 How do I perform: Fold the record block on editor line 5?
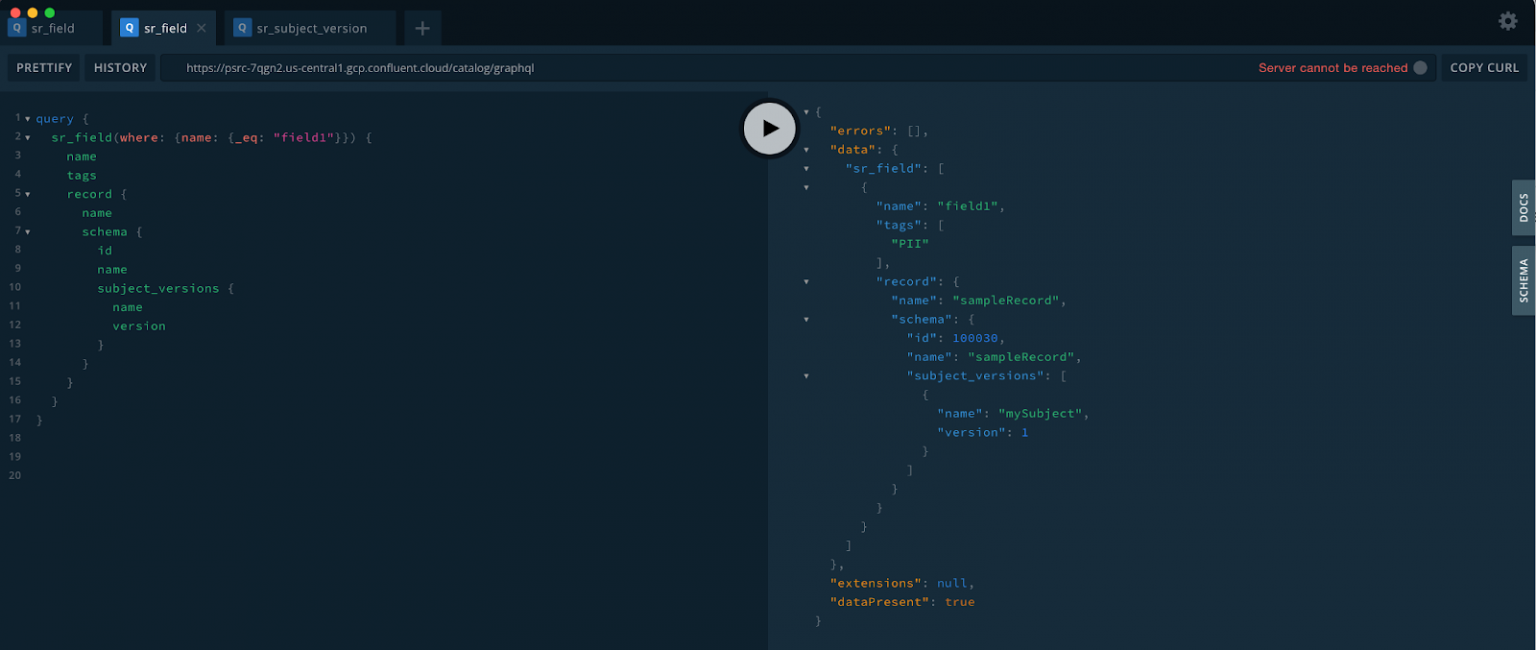tap(27, 194)
